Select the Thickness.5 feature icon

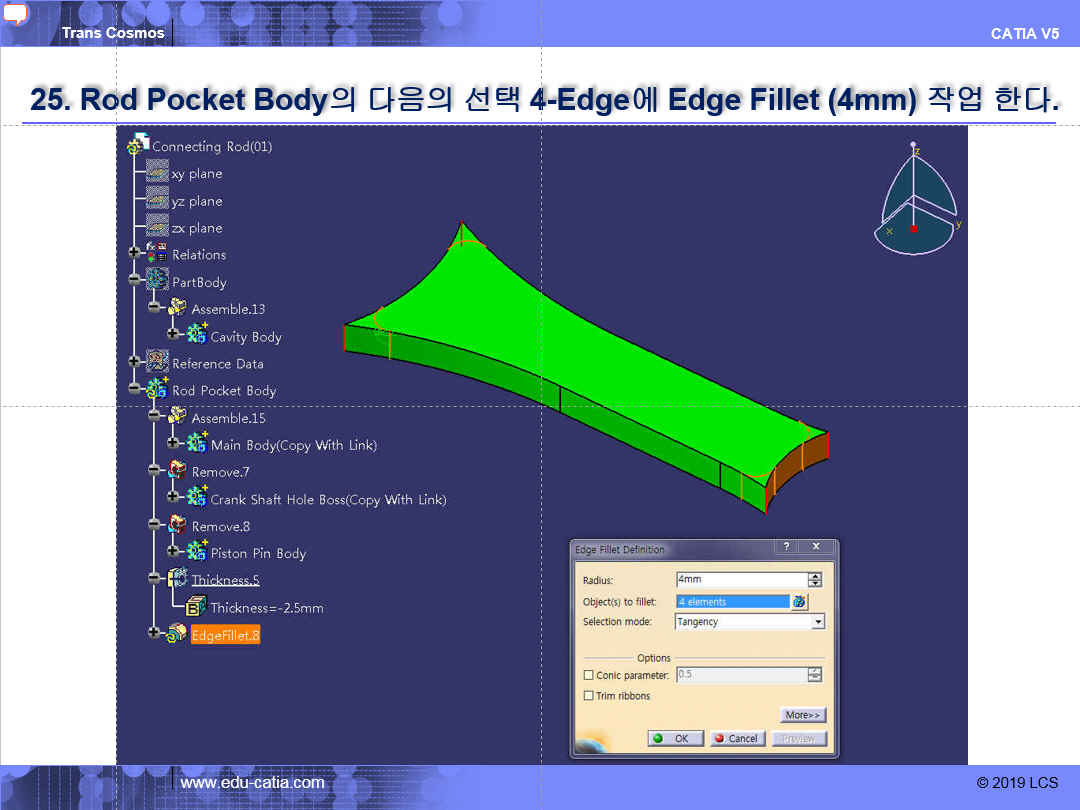pyautogui.click(x=177, y=579)
